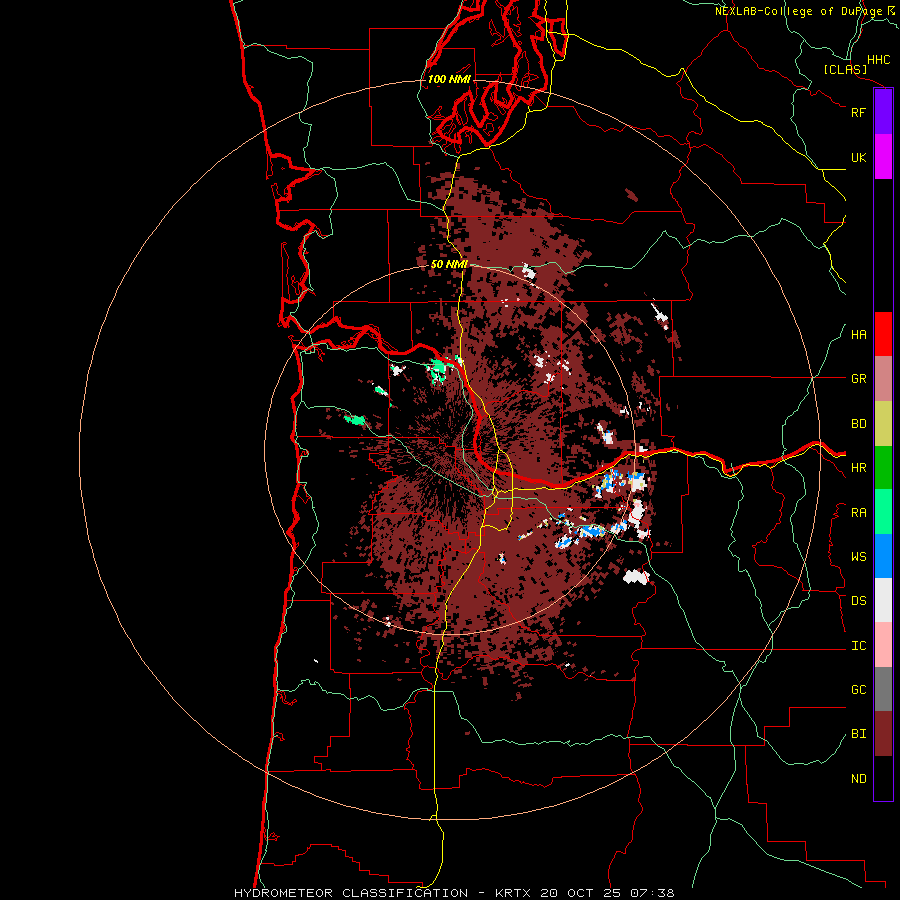The height and width of the screenshot is (900, 900).
Task: Click the BD legend label
Action: (858, 424)
